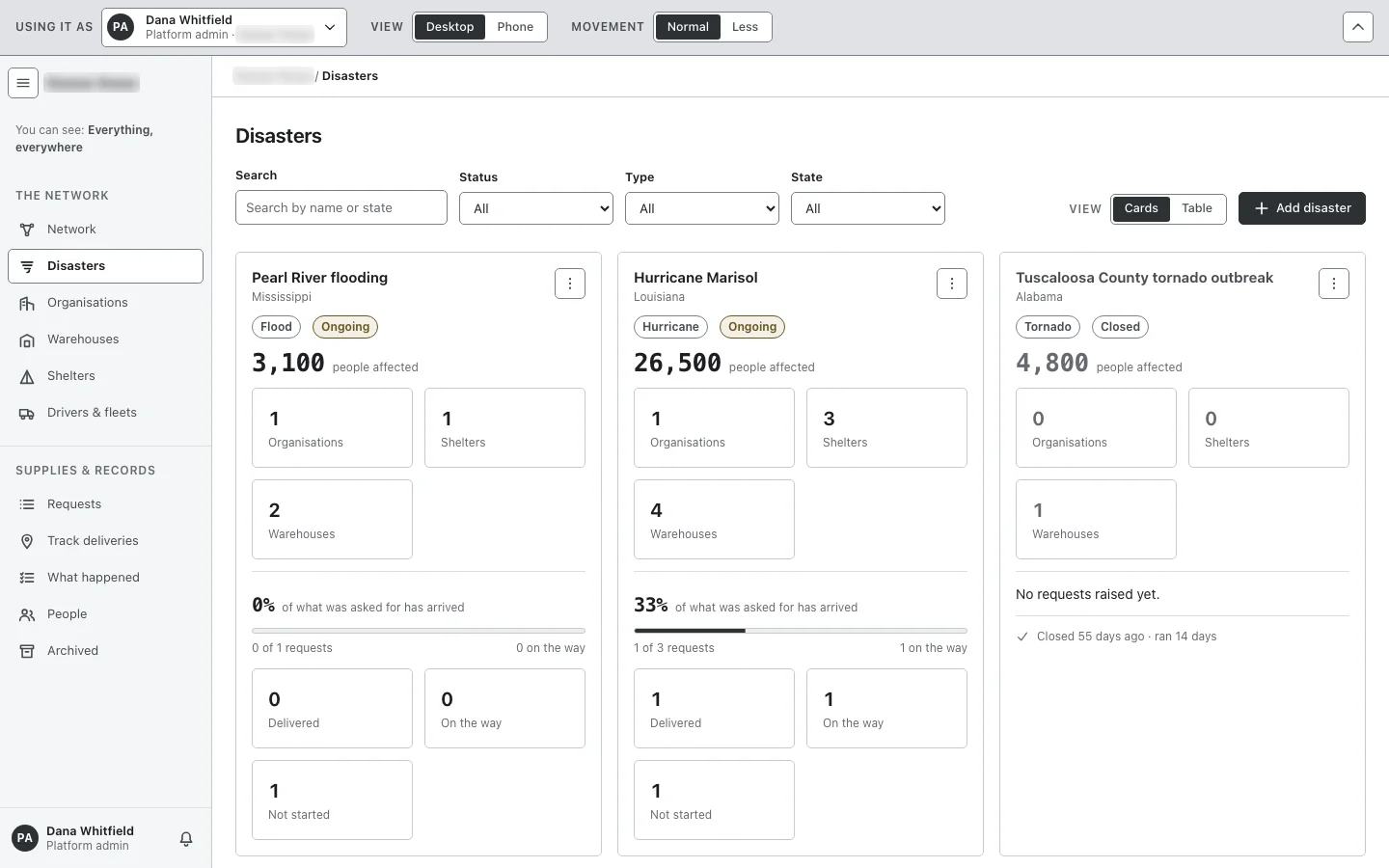Open Tuscaloosa County tornado card options menu
This screenshot has width=1389, height=868.
(x=1334, y=284)
